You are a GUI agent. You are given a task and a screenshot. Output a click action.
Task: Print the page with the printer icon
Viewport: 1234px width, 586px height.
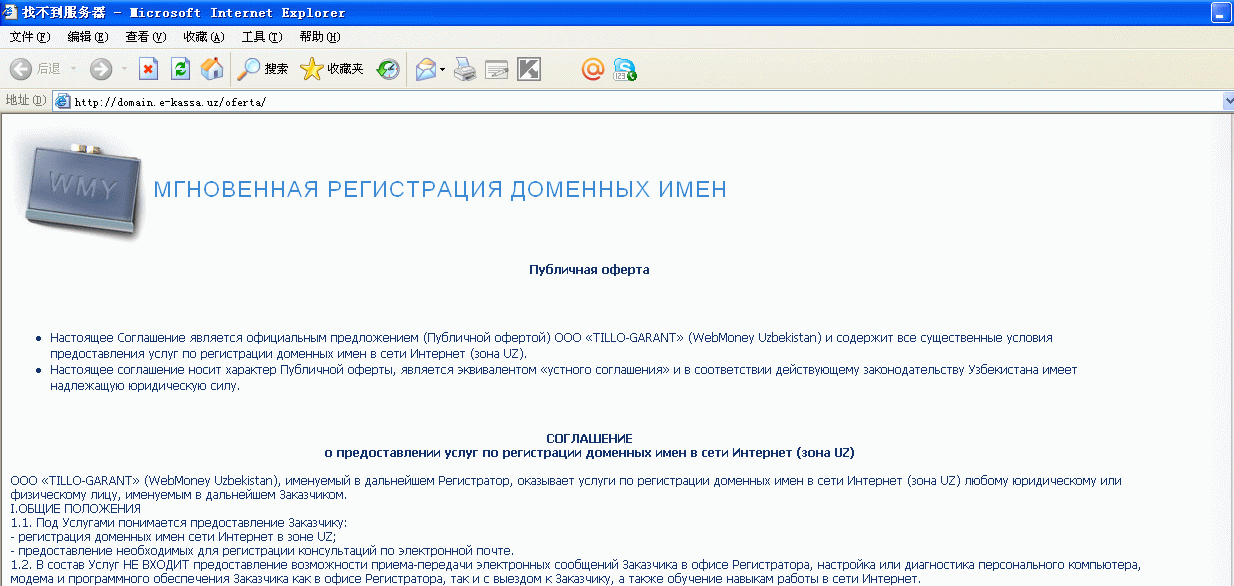(x=465, y=69)
